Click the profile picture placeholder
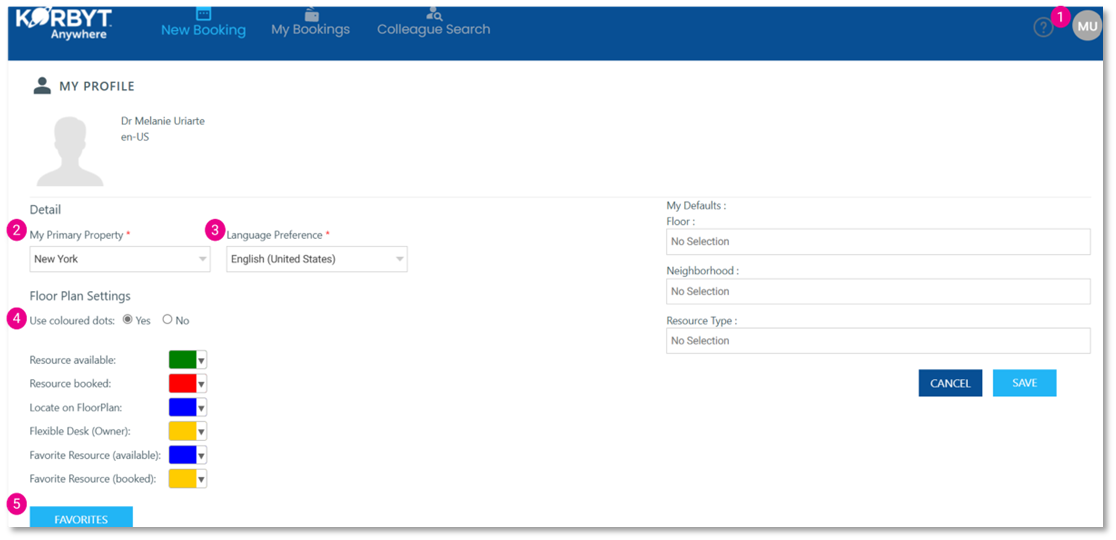This screenshot has height=540, width=1116. click(x=70, y=151)
